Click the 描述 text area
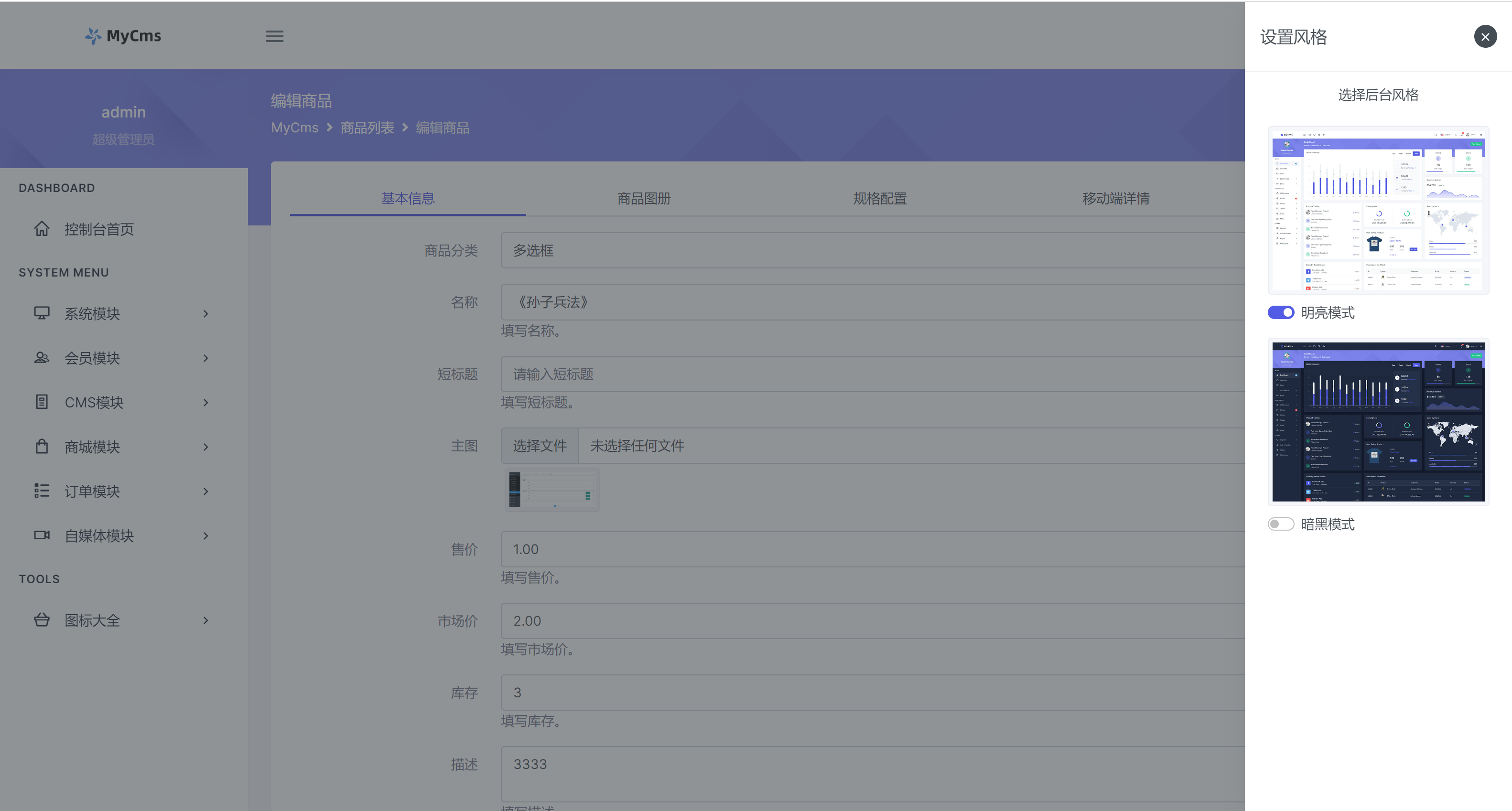This screenshot has height=811, width=1512. tap(872, 773)
